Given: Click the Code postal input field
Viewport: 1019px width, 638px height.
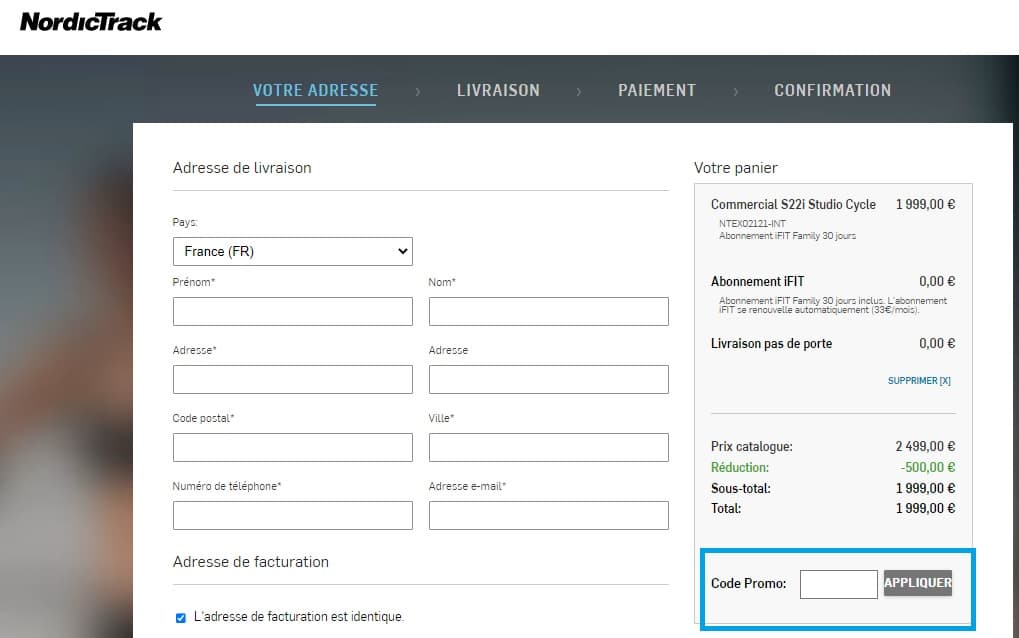Looking at the screenshot, I should [x=292, y=447].
